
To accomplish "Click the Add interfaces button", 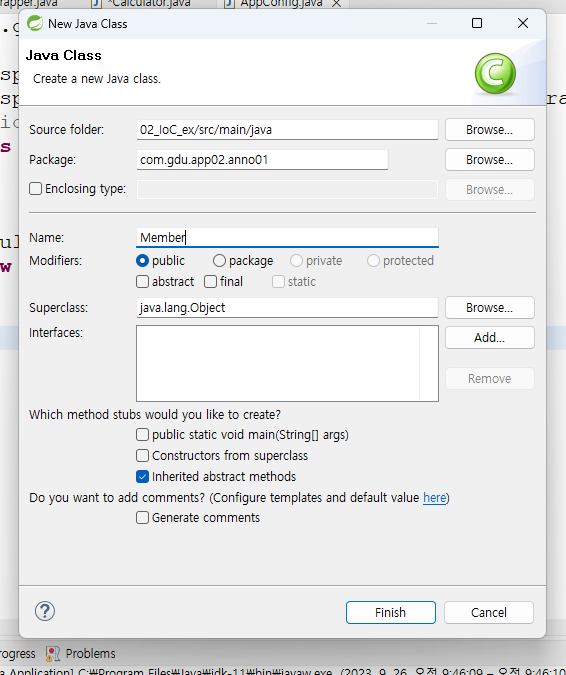I will (x=489, y=337).
